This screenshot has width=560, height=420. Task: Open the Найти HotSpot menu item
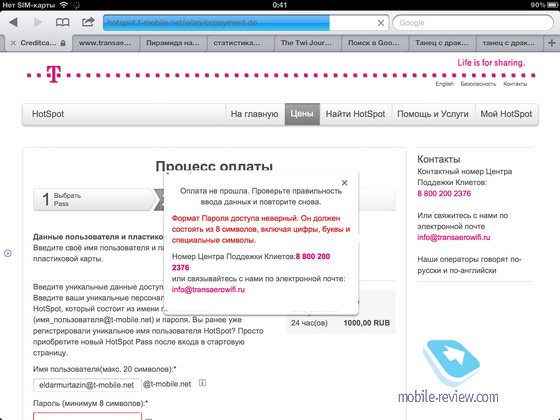pyautogui.click(x=355, y=114)
